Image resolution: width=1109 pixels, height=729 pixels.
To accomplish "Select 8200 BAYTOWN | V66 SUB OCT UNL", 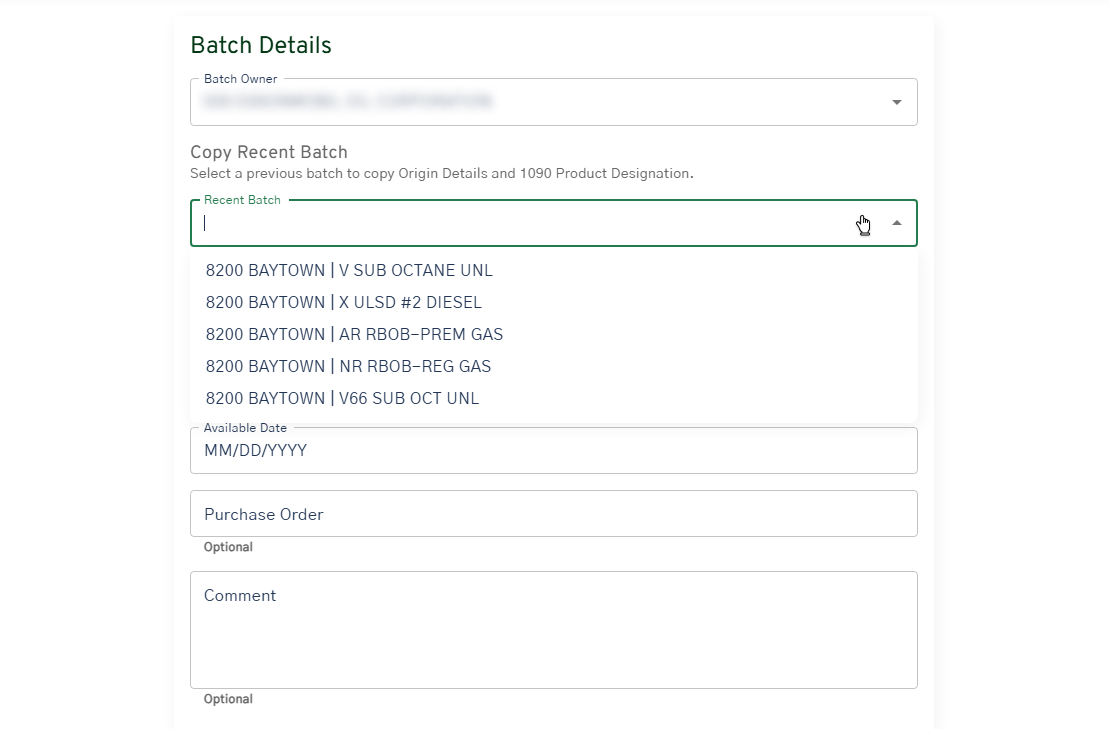I will coord(554,398).
